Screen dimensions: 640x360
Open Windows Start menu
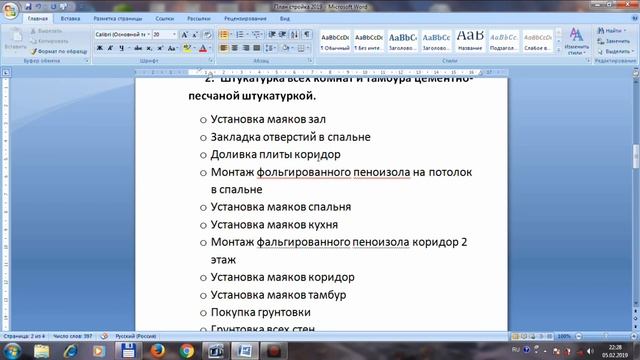point(12,351)
